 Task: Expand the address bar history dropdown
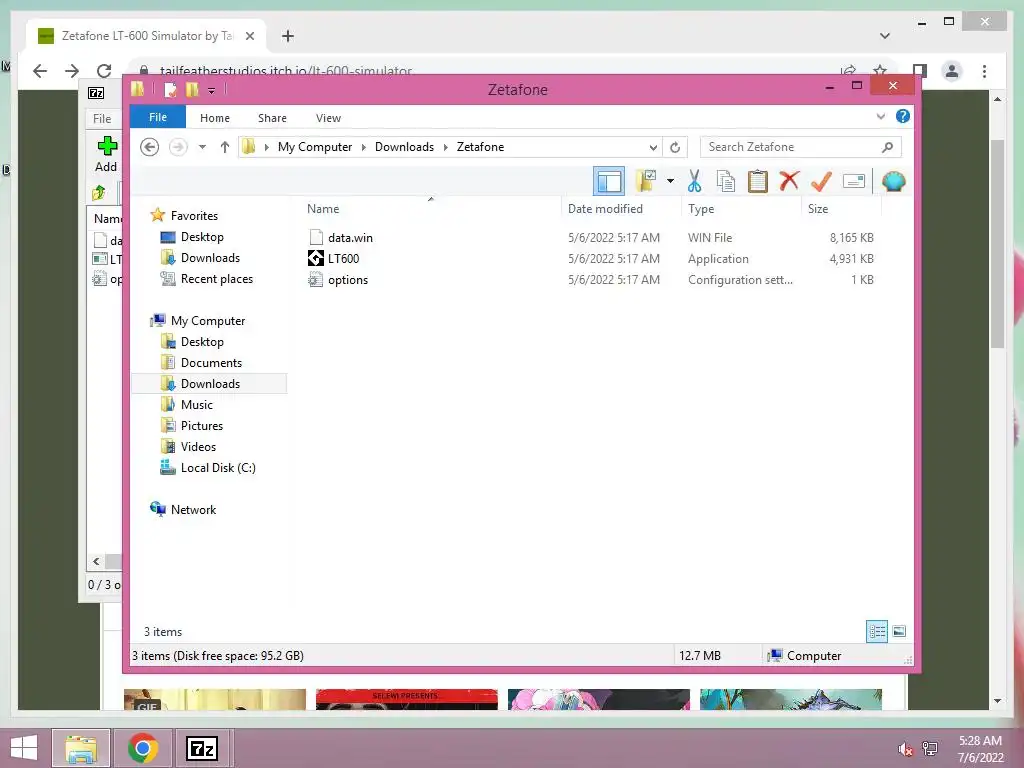coord(652,148)
